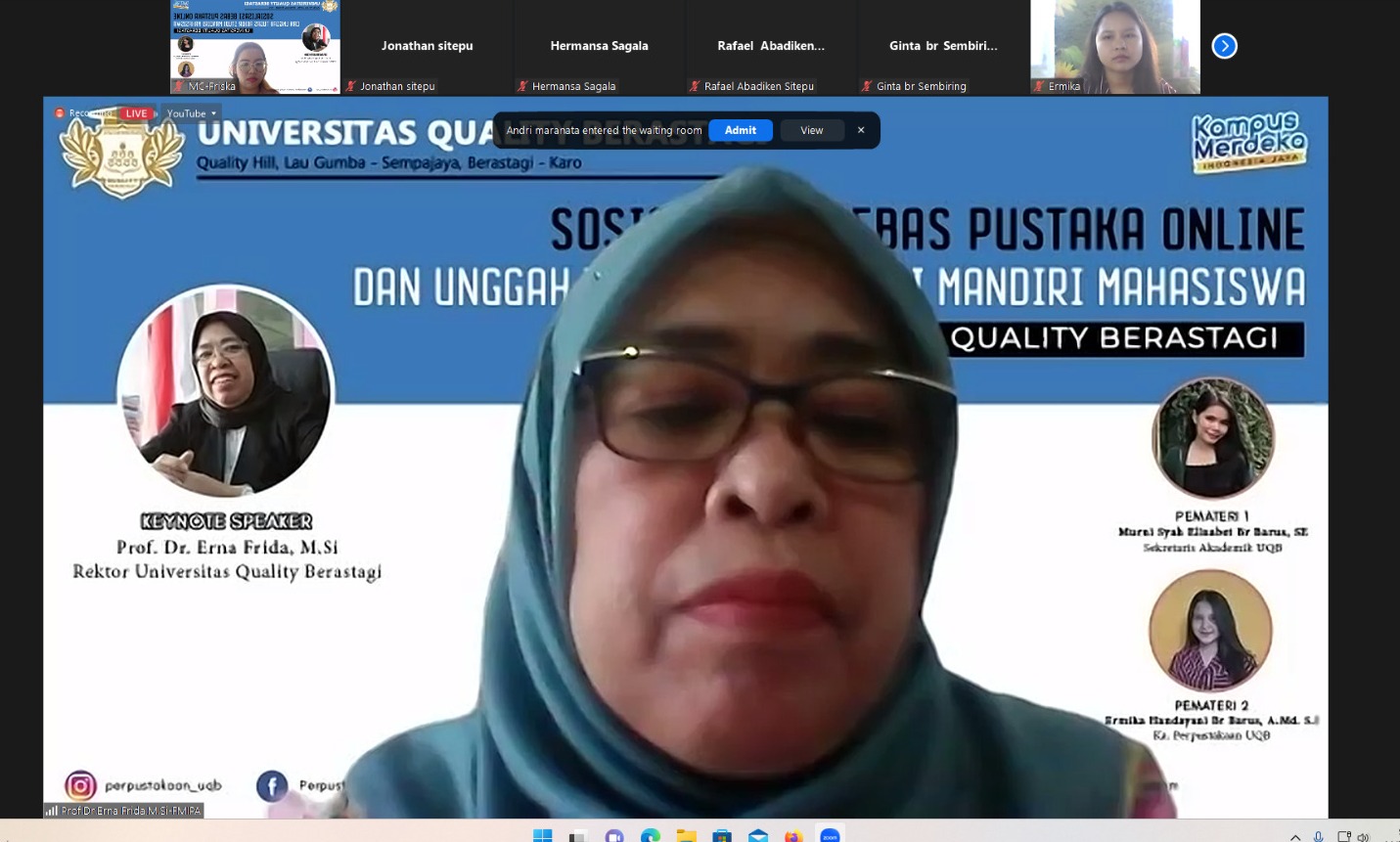
Task: Click "Andri maranata entered the waiting room" text
Action: (x=604, y=130)
